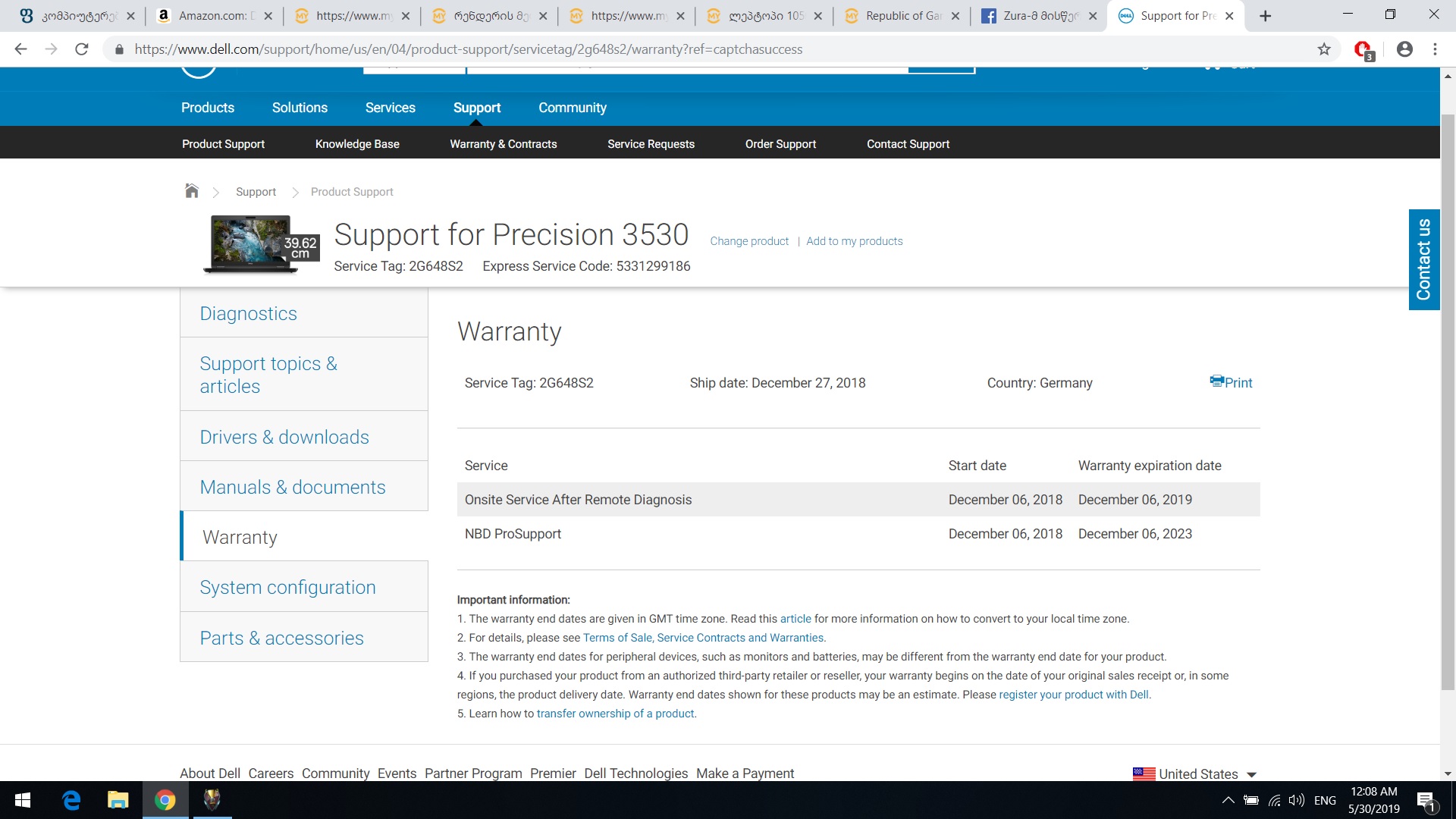Bookmark this page with star icon
This screenshot has width=1456, height=819.
click(x=1324, y=49)
